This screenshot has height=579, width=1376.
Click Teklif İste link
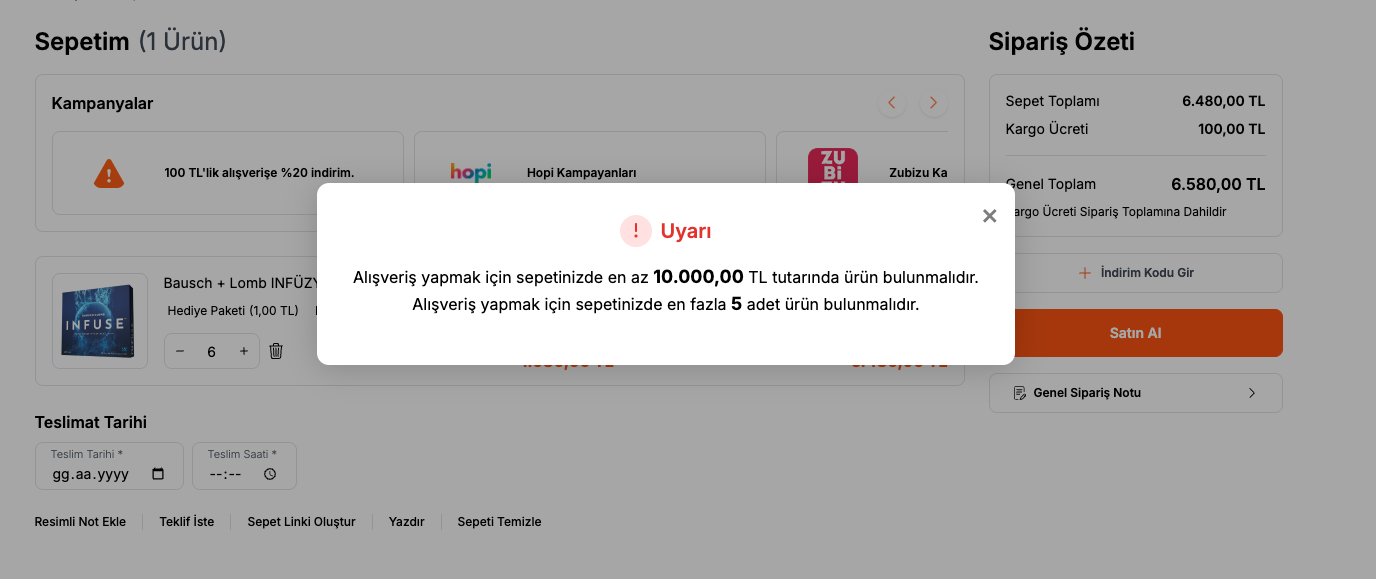(187, 522)
